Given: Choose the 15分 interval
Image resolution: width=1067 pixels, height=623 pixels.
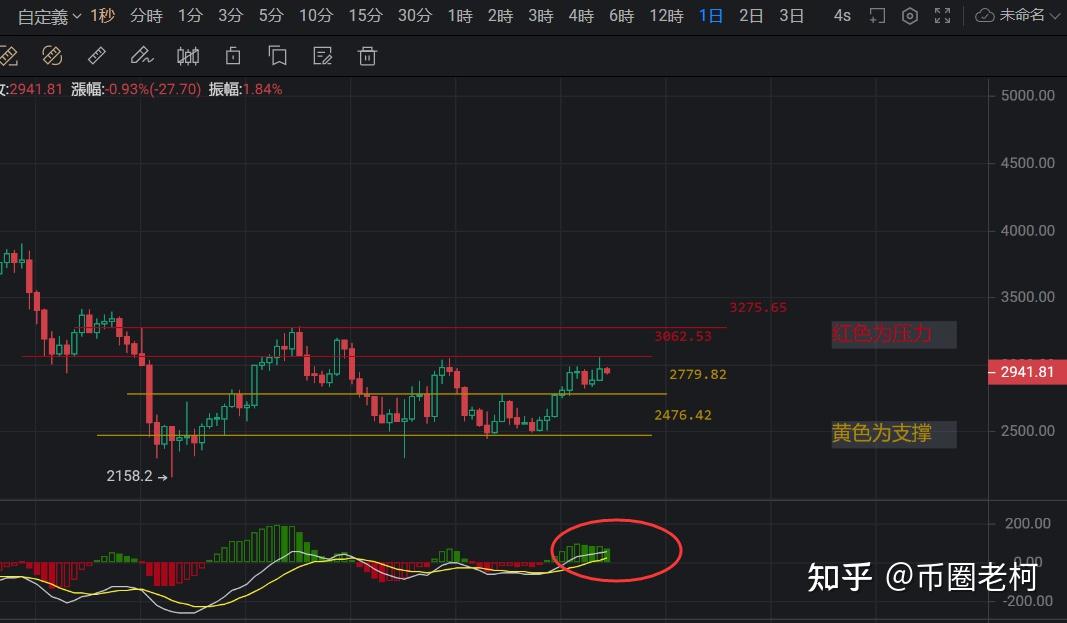Looking at the screenshot, I should pyautogui.click(x=365, y=16).
